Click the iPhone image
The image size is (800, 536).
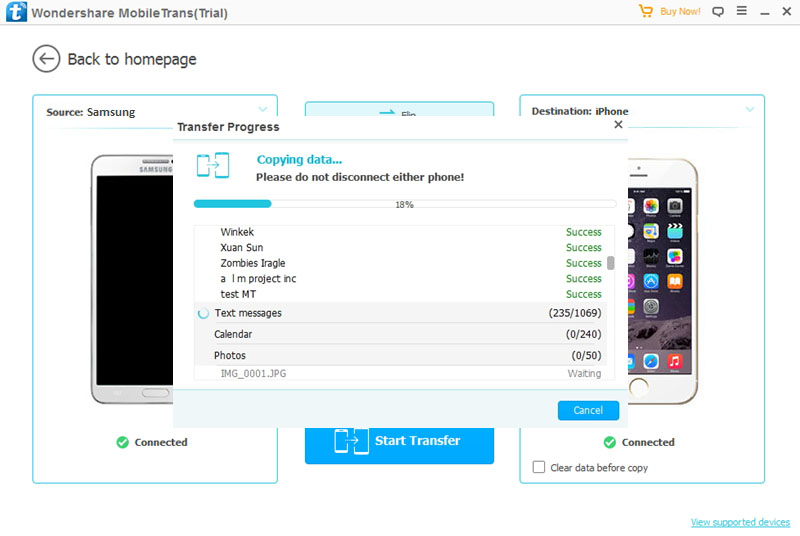coord(662,282)
